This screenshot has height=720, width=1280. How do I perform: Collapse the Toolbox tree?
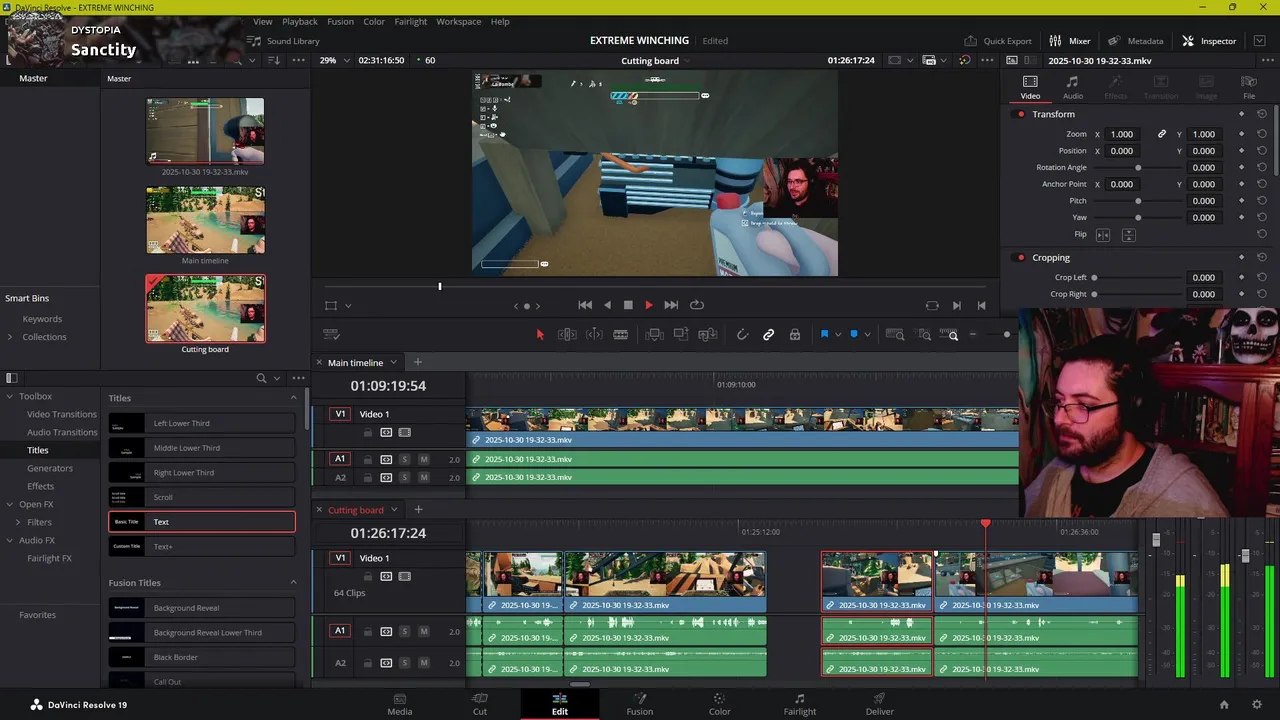click(x=10, y=396)
